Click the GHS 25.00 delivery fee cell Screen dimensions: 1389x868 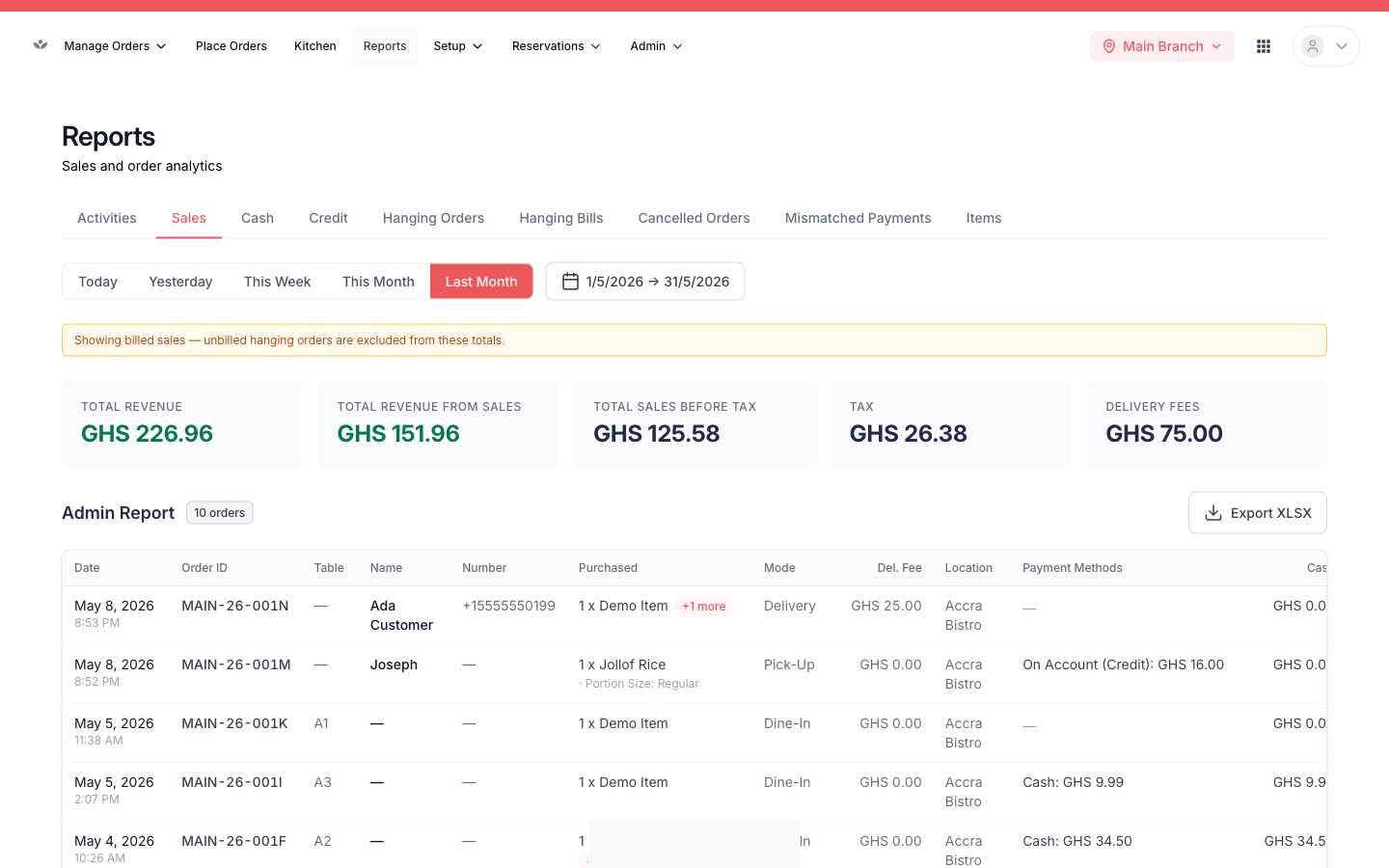(886, 606)
